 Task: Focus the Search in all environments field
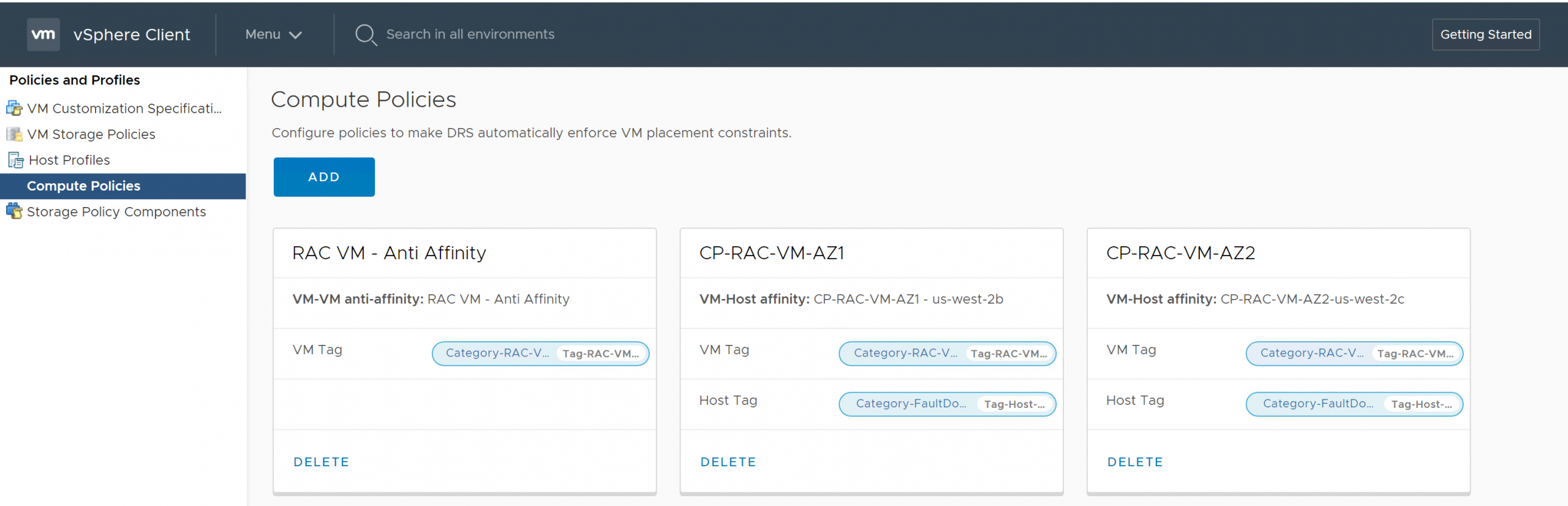coord(470,34)
